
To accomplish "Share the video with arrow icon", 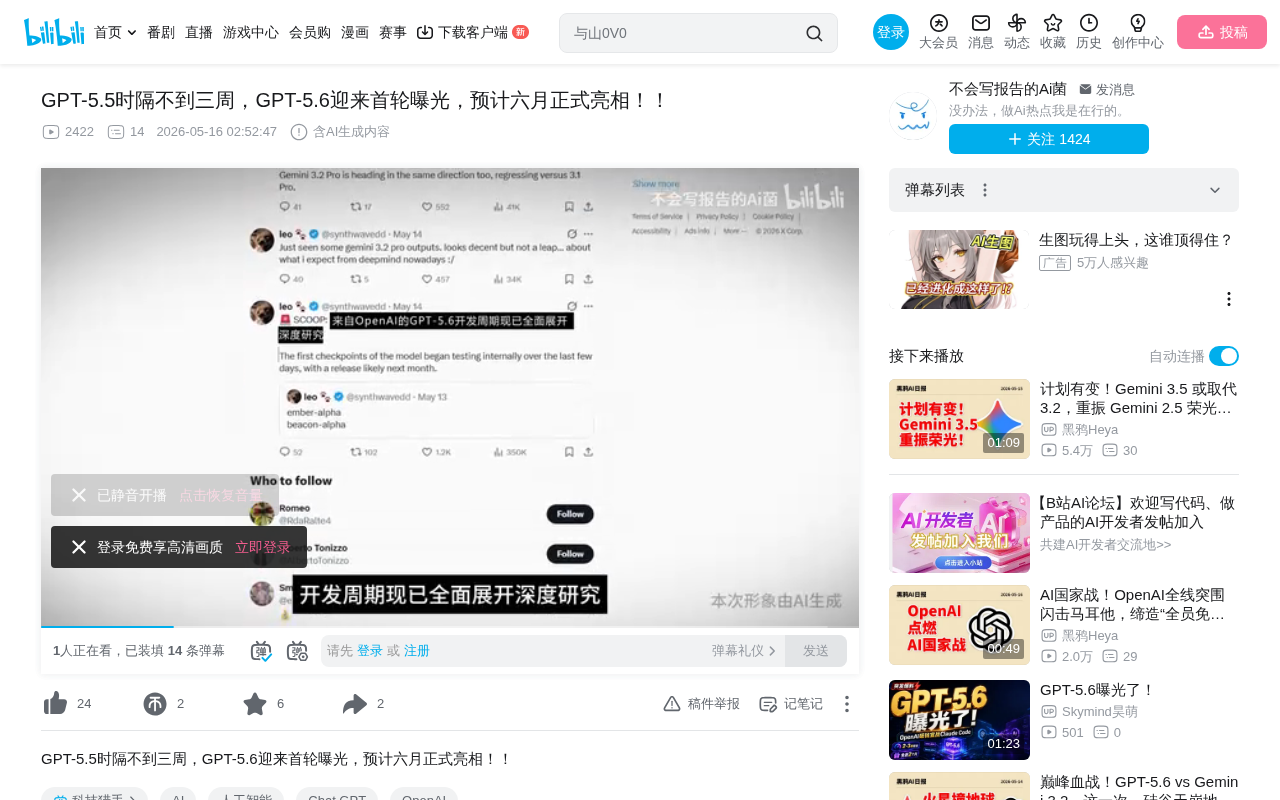I will point(355,704).
